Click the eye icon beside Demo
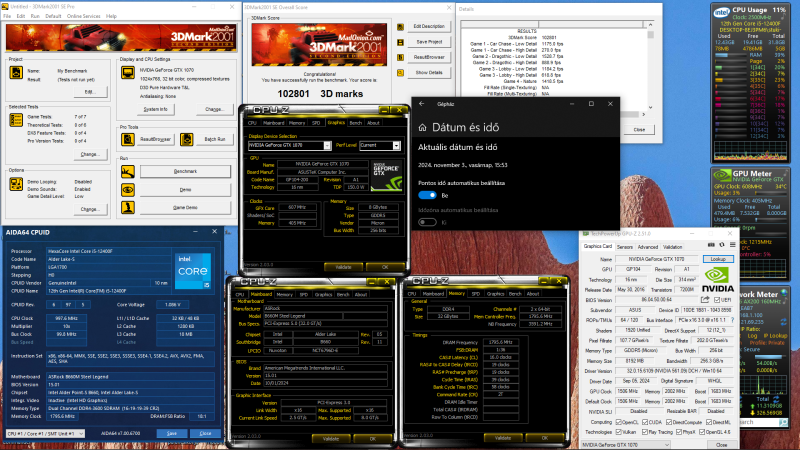The height and width of the screenshot is (450, 800). (128, 189)
